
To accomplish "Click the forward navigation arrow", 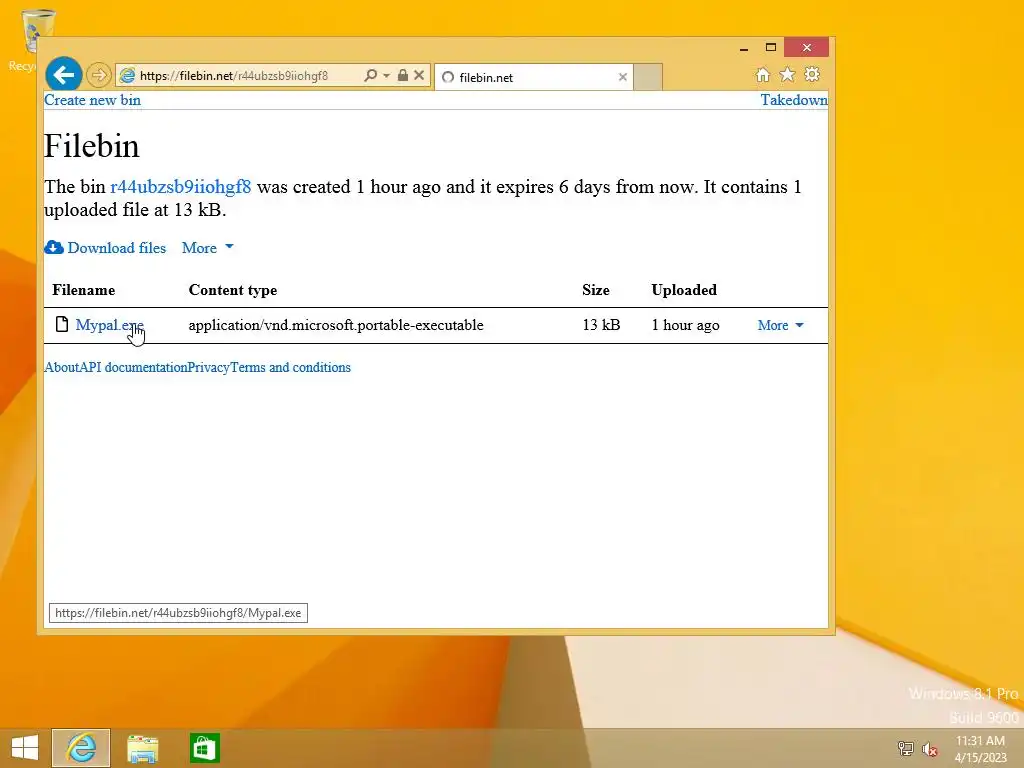I will (x=99, y=75).
